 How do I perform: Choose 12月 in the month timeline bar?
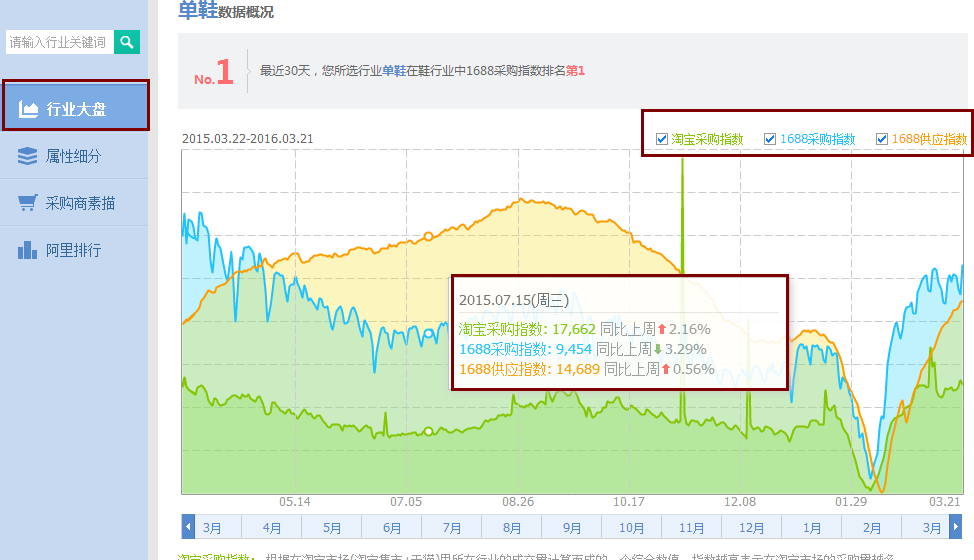click(x=752, y=527)
